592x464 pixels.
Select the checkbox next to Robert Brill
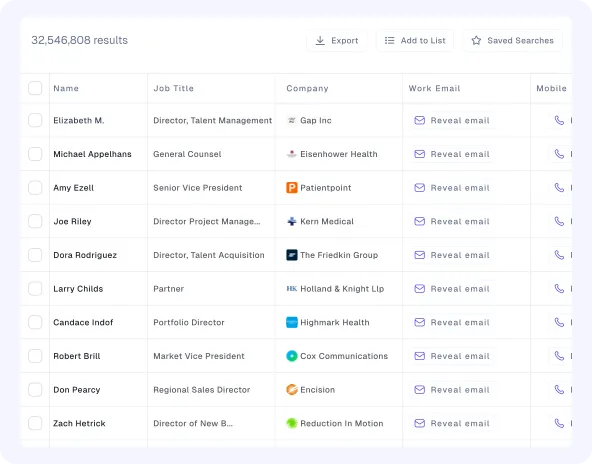click(x=35, y=356)
